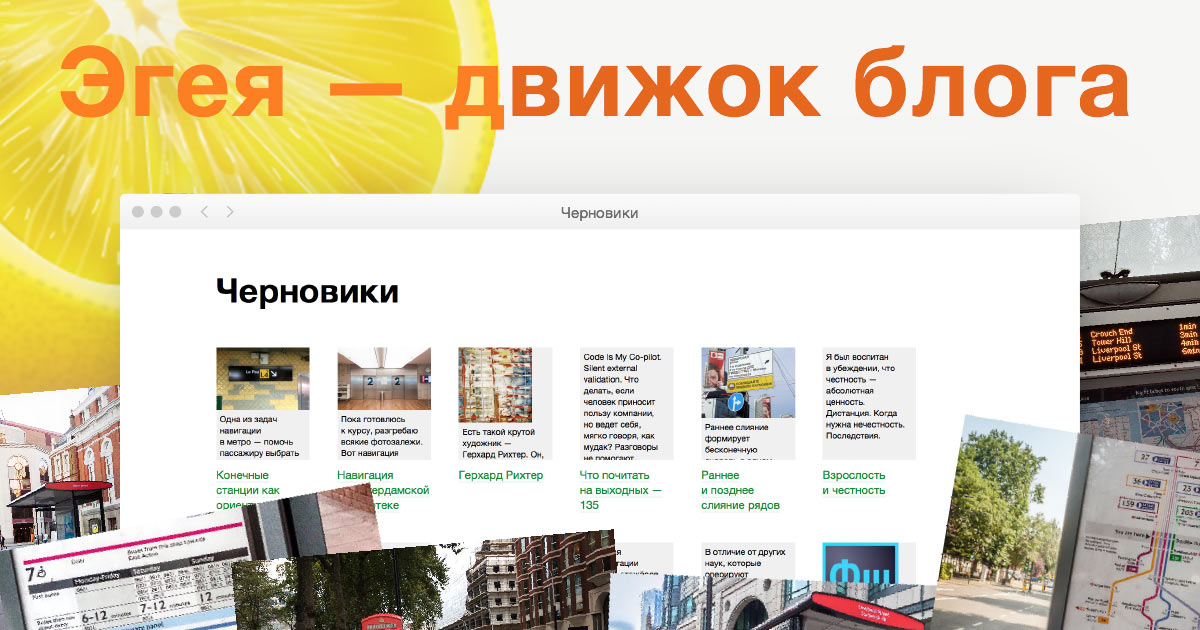Open the Gerhard Richter painting thumbnail
The image size is (1200, 630).
click(496, 385)
